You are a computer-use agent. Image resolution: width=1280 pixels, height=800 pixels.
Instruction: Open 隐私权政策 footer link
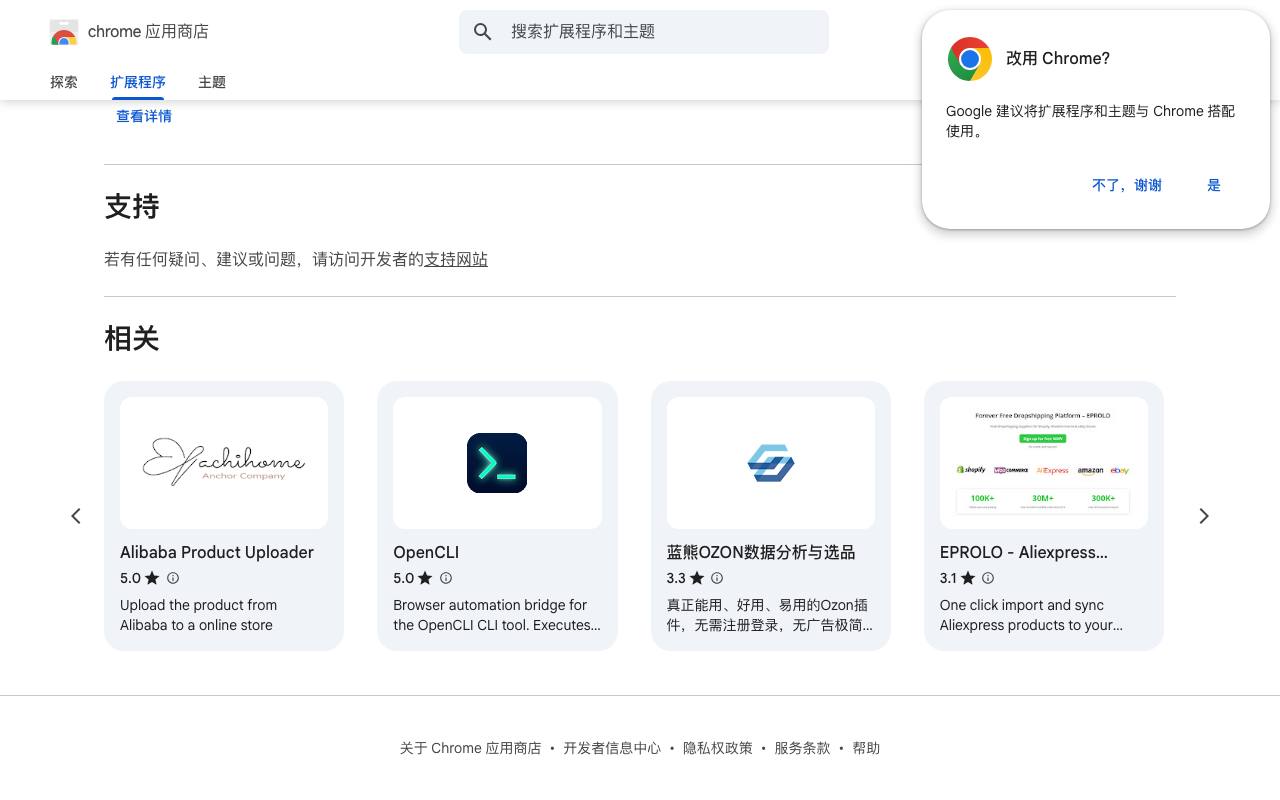click(718, 748)
